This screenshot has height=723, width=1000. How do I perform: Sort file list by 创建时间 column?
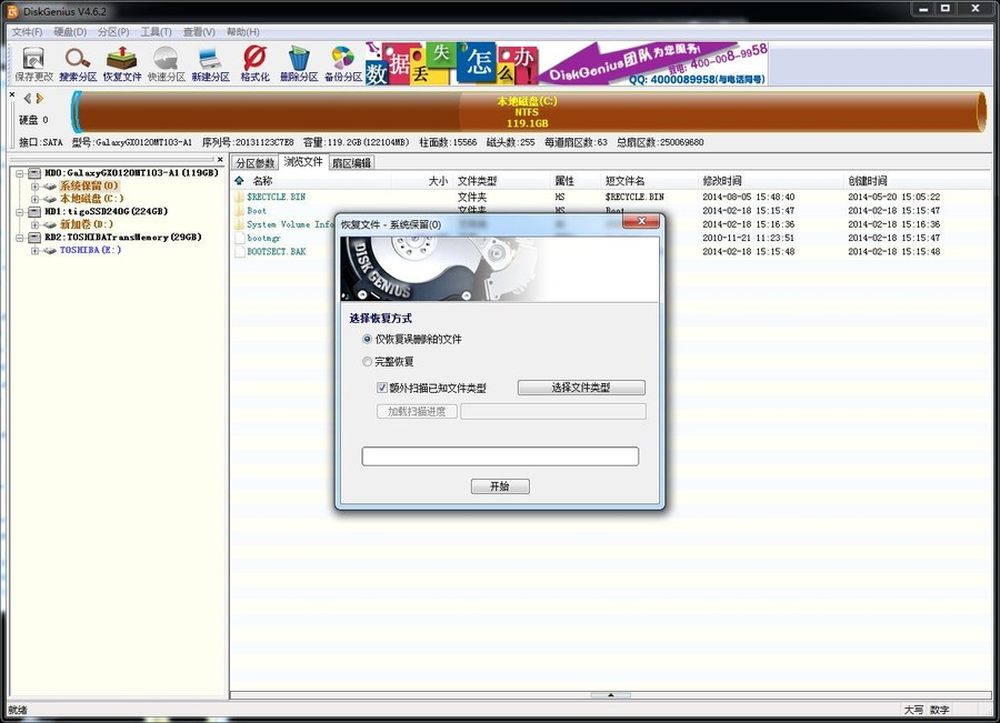pyautogui.click(x=867, y=180)
